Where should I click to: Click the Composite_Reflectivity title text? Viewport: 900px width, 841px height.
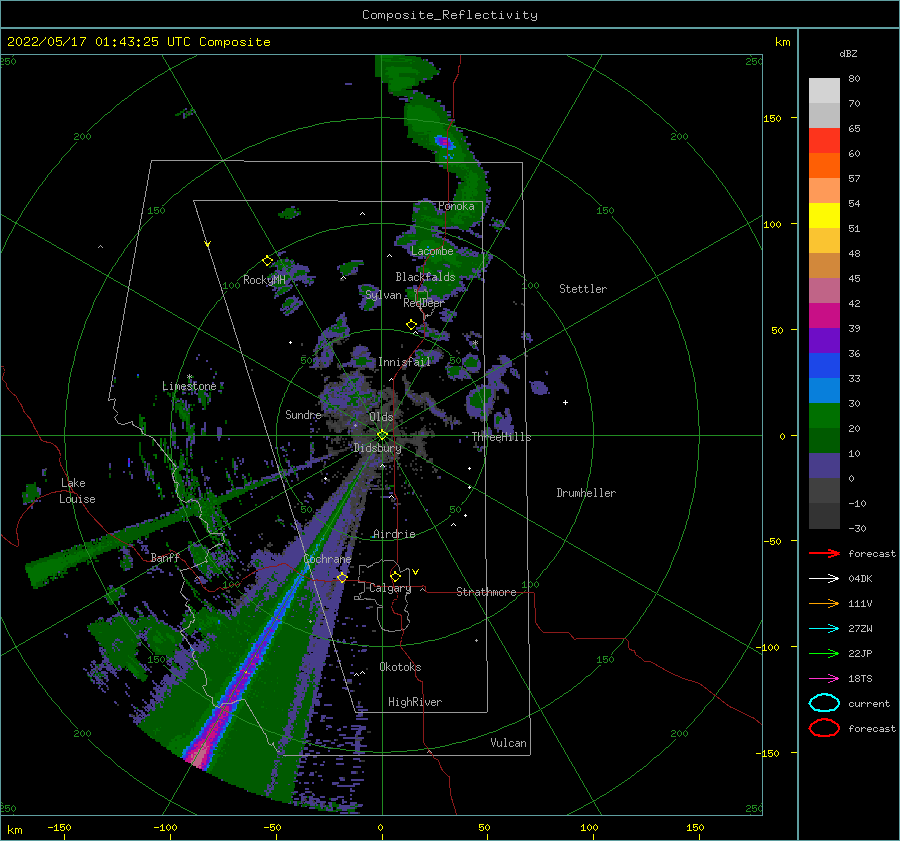450,15
